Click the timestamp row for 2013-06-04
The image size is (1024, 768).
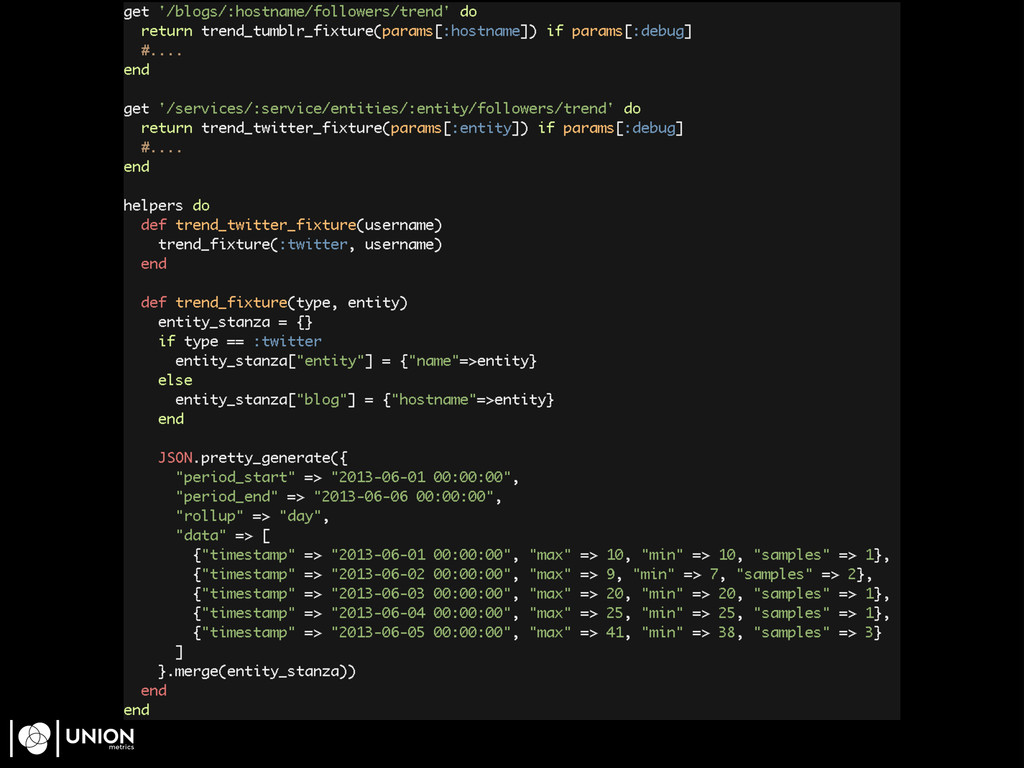541,613
